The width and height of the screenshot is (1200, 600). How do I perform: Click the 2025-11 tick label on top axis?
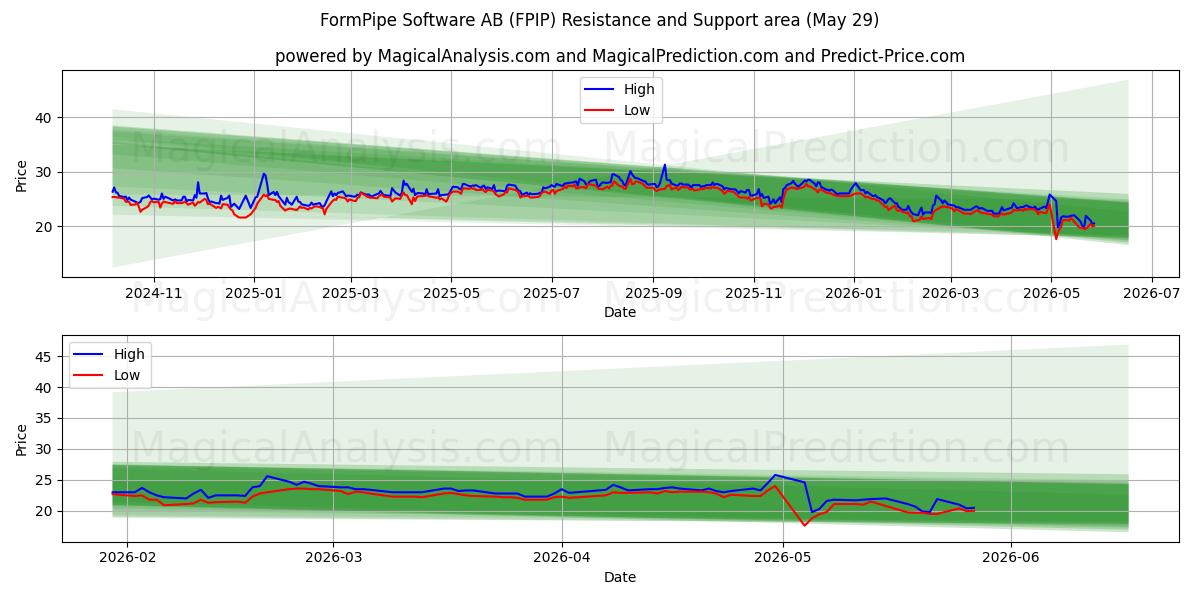(753, 294)
